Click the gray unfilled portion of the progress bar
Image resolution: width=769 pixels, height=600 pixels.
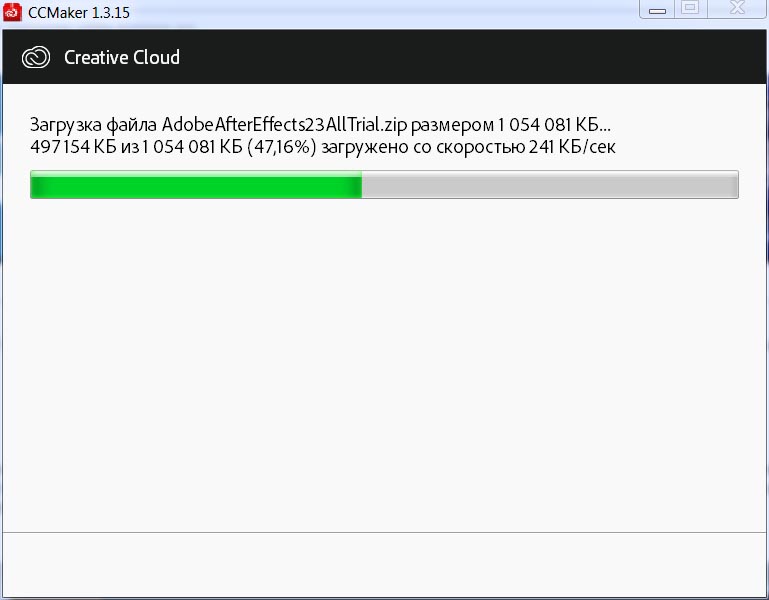550,184
